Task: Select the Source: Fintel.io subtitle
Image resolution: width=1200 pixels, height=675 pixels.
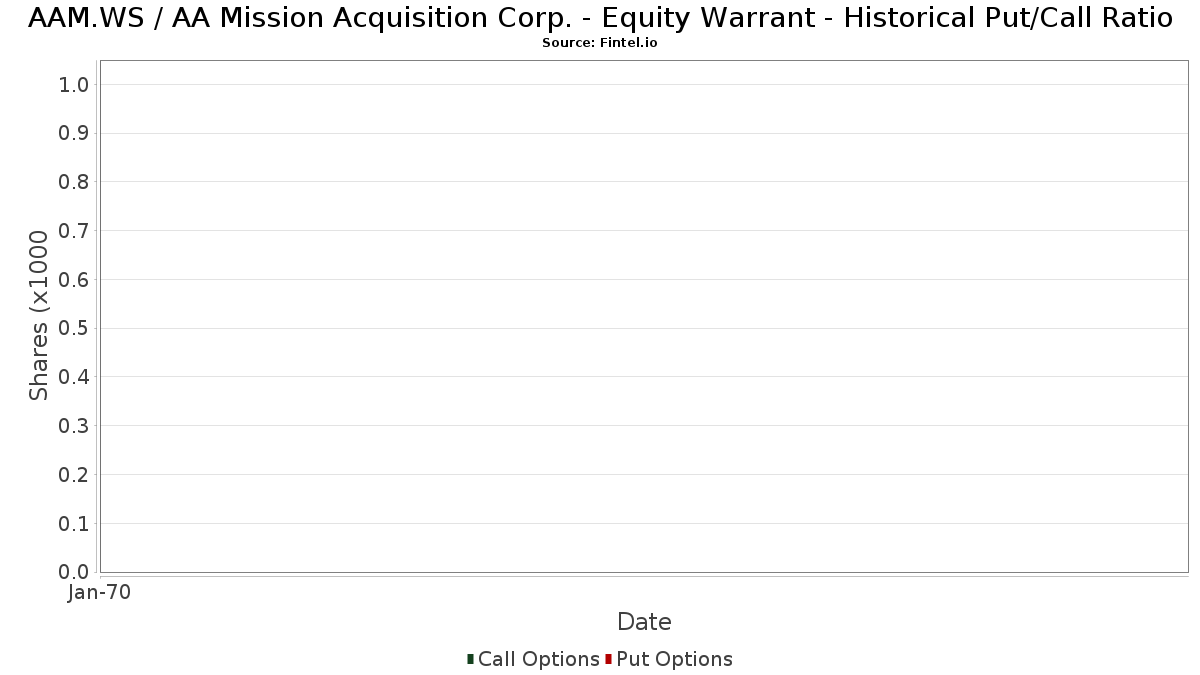Action: (600, 43)
